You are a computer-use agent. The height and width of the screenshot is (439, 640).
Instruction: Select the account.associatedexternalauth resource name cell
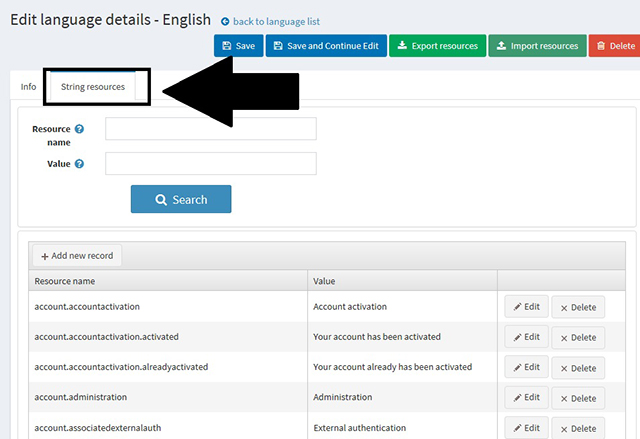pyautogui.click(x=168, y=426)
